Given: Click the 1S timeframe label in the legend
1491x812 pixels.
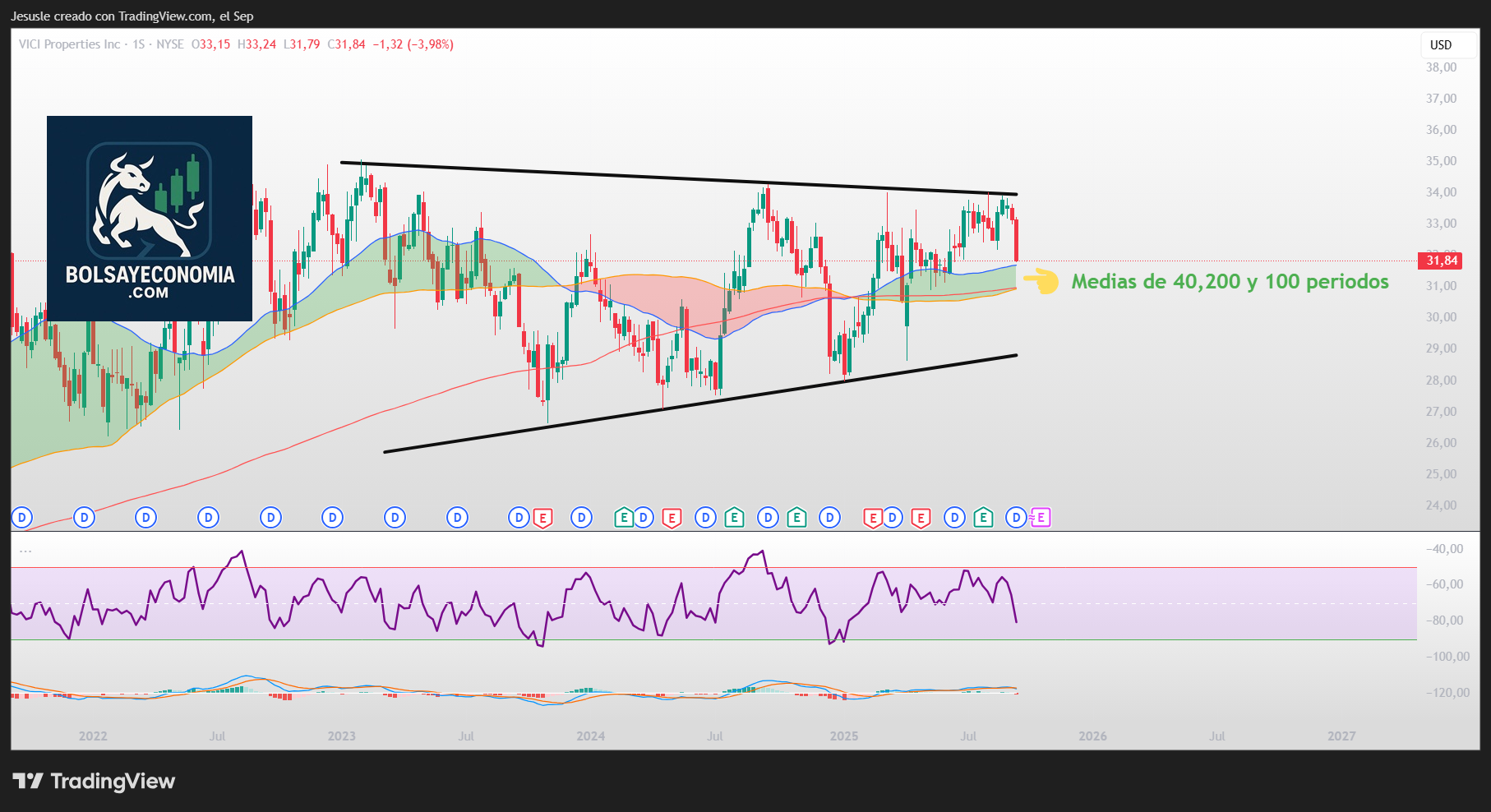Looking at the screenshot, I should (x=139, y=44).
